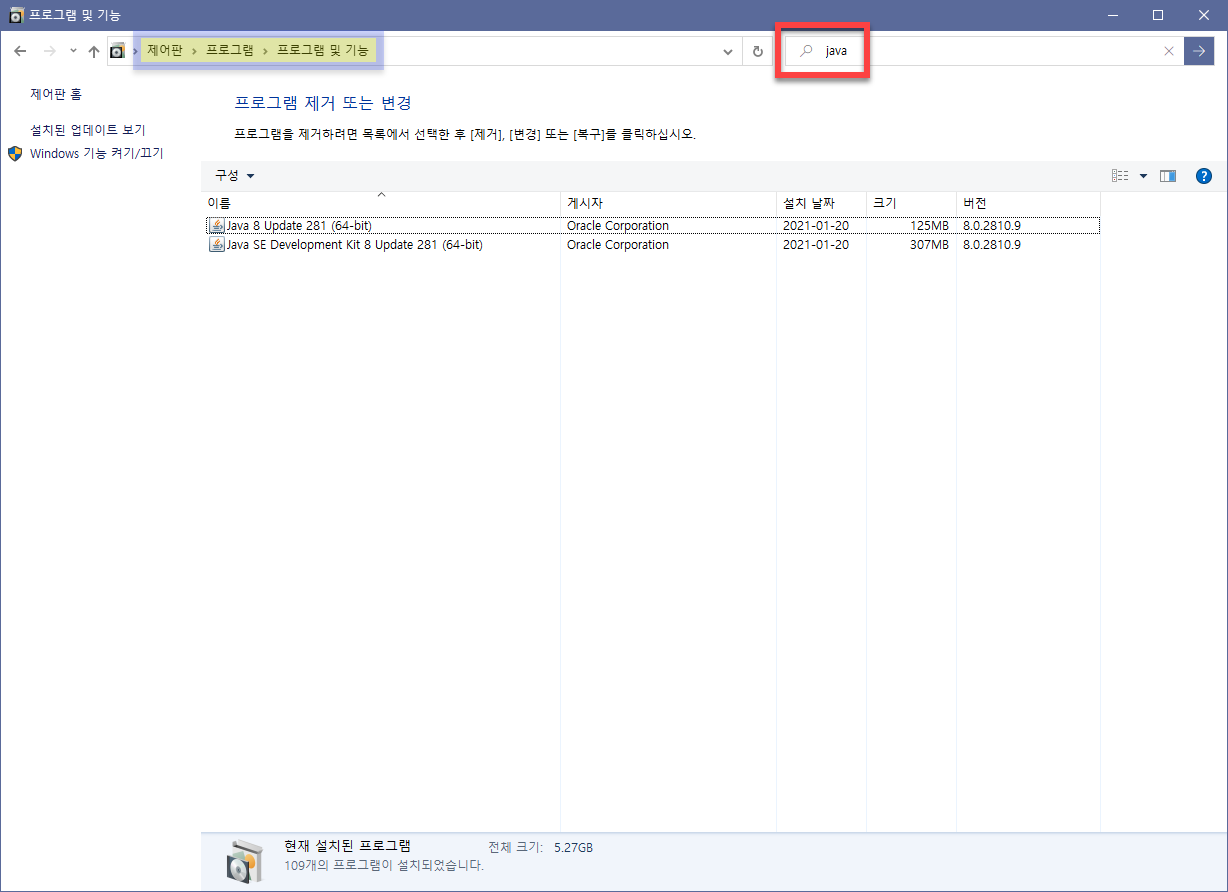
Task: Click the Control Panel icon in address bar
Action: click(118, 51)
